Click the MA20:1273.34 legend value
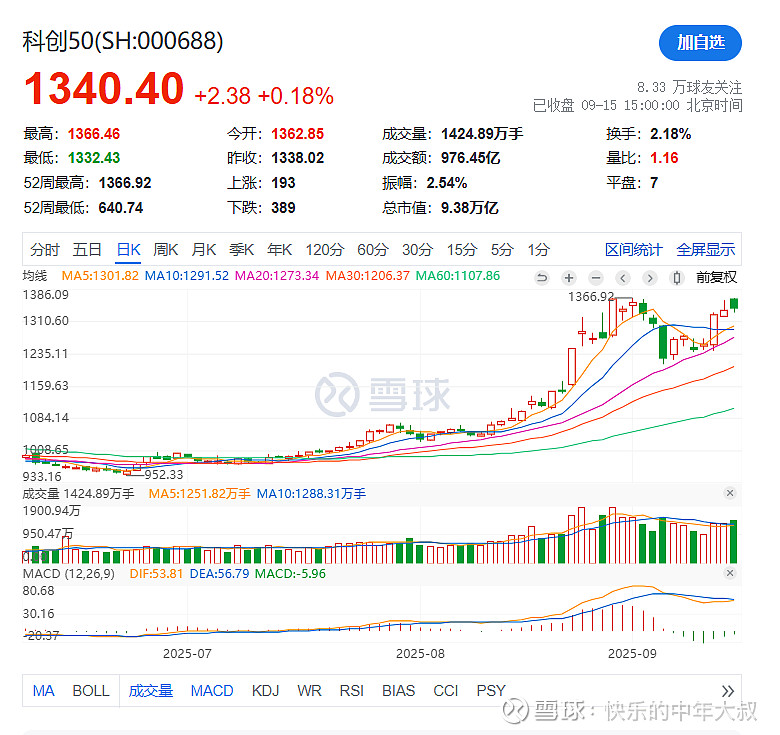 point(277,276)
